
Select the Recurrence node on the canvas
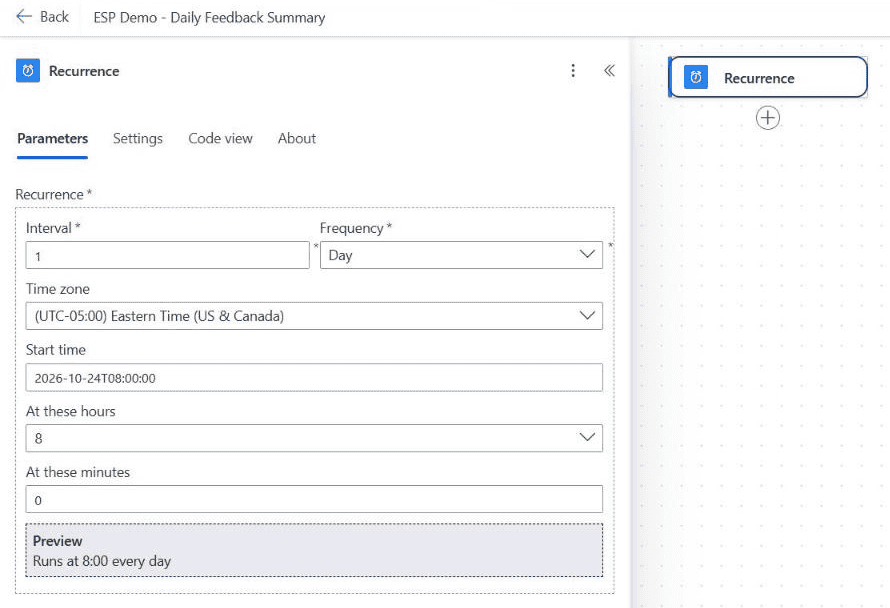click(x=768, y=77)
